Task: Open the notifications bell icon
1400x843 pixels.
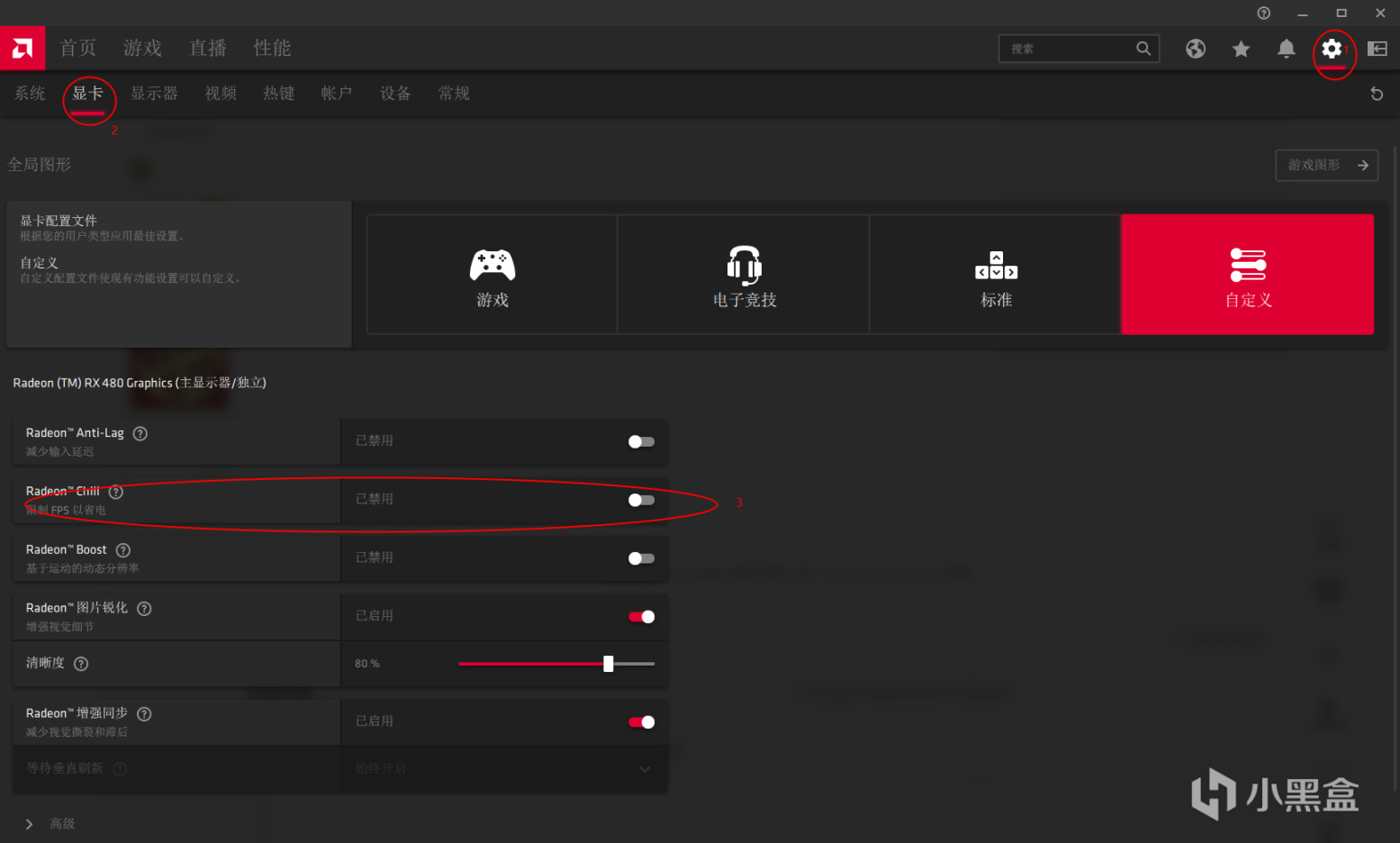Action: coord(1287,49)
